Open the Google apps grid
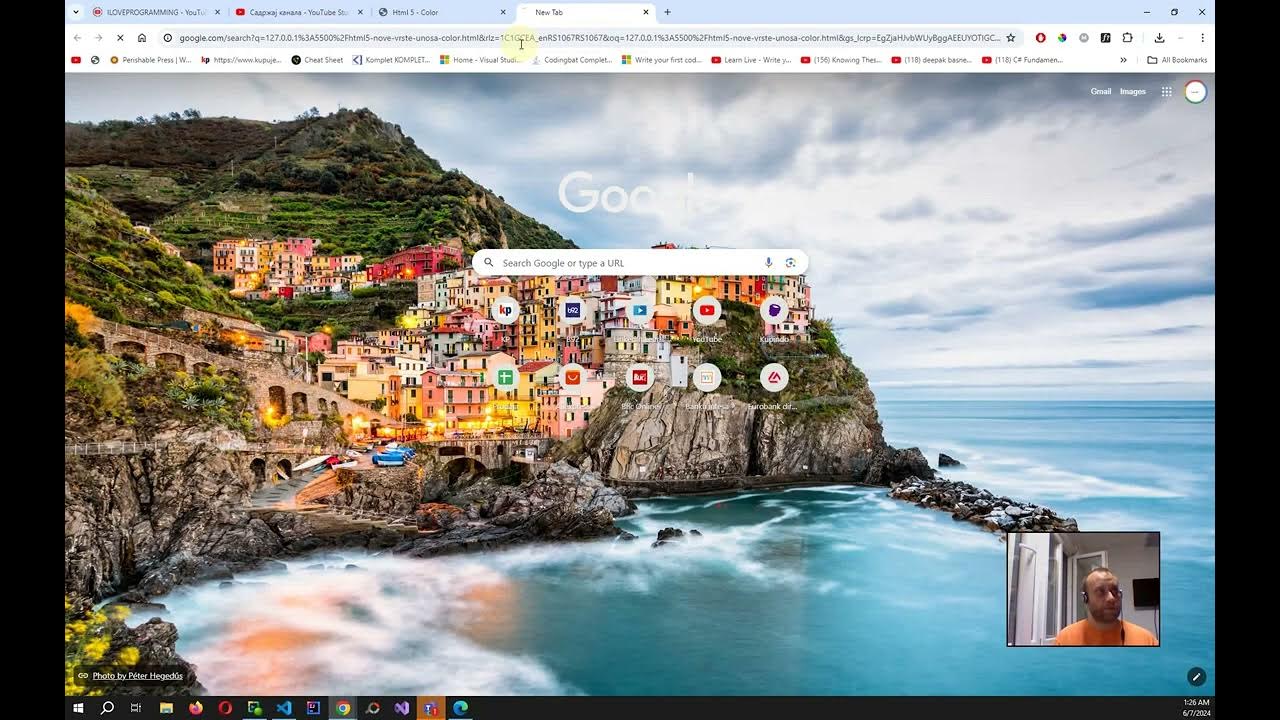1280x720 pixels. tap(1166, 92)
